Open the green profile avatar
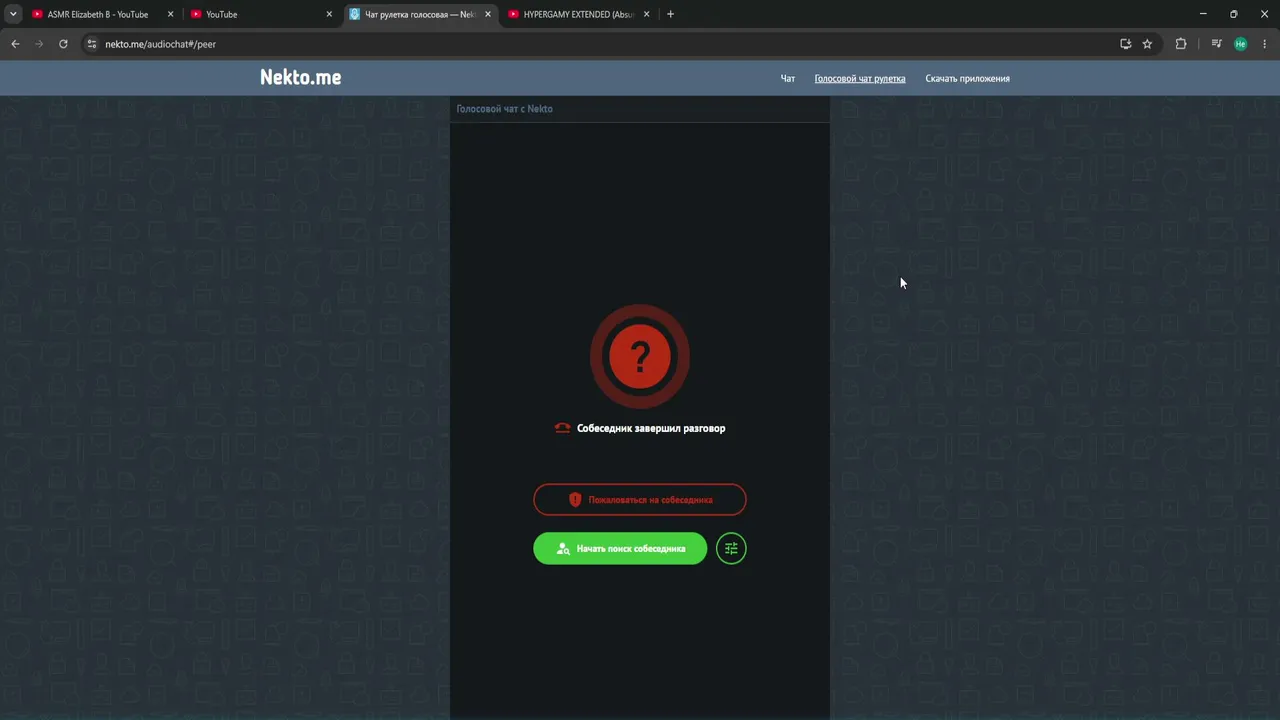 pyautogui.click(x=1240, y=44)
